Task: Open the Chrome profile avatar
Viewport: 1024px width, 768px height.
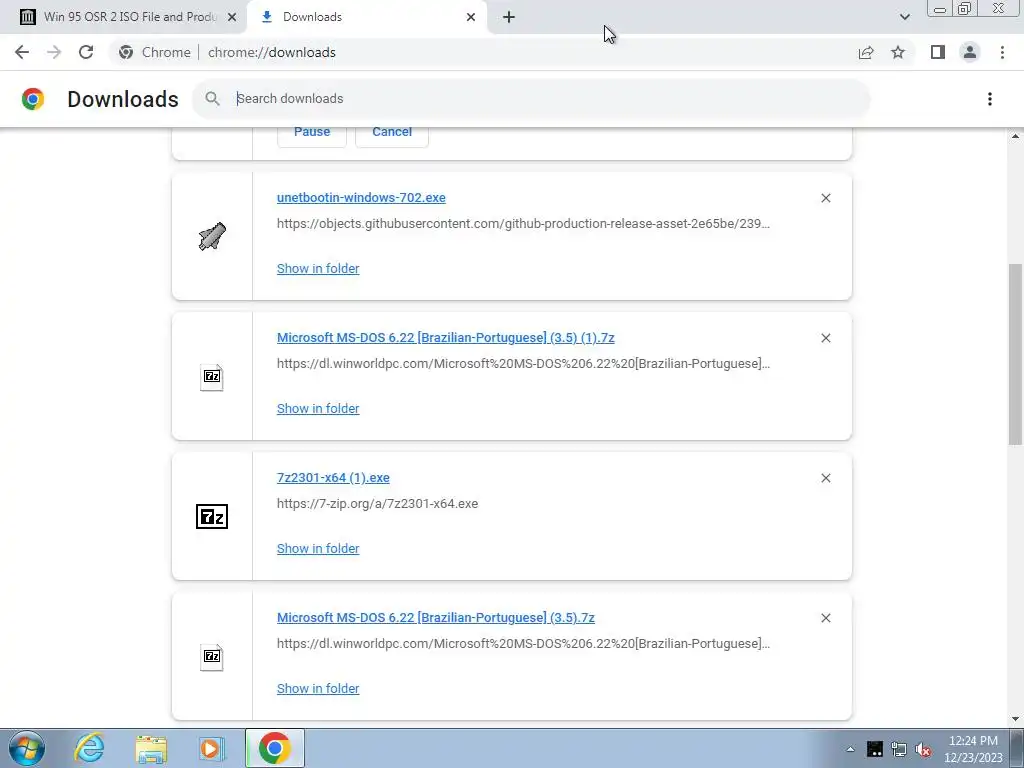Action: pyautogui.click(x=970, y=52)
